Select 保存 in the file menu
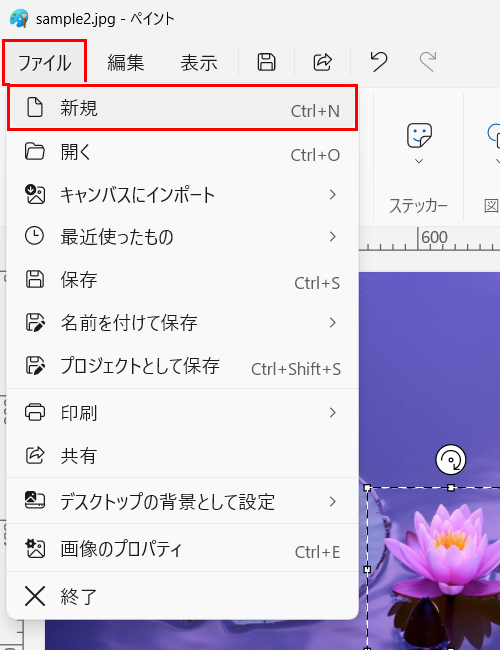500x650 pixels. coord(182,280)
